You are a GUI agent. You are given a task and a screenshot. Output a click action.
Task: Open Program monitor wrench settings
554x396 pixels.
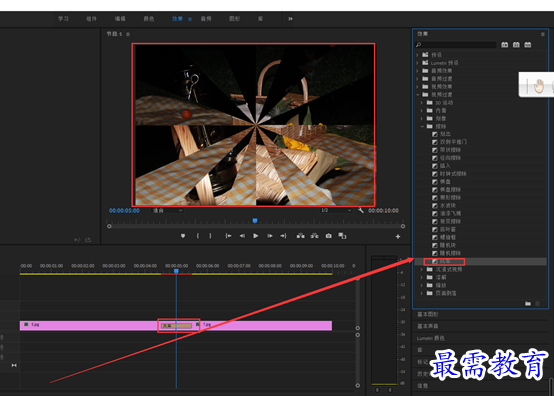point(361,211)
